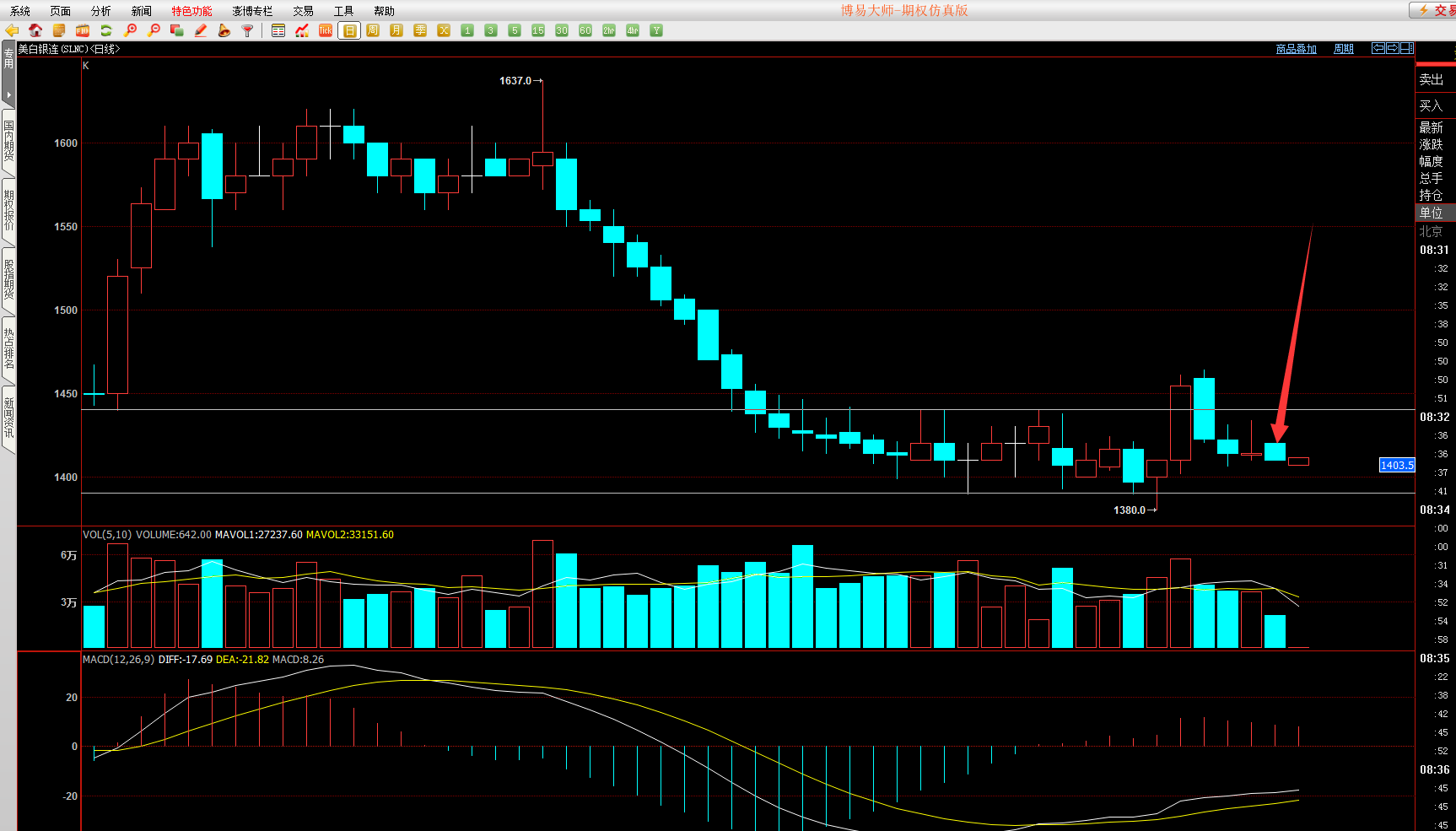Switch to weekly period 周

coord(373,30)
